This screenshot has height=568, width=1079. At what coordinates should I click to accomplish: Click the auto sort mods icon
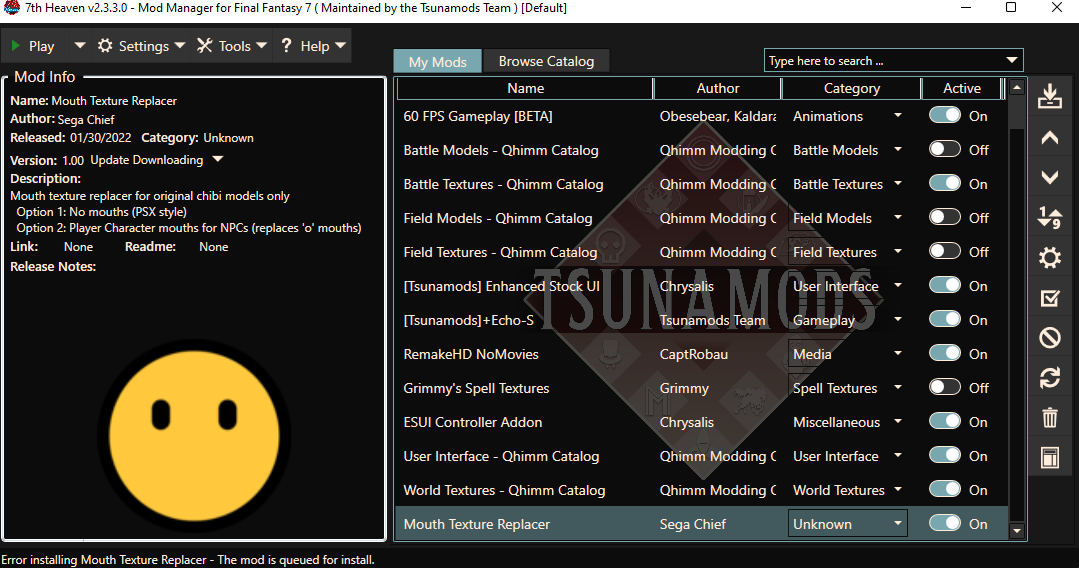pos(1049,218)
